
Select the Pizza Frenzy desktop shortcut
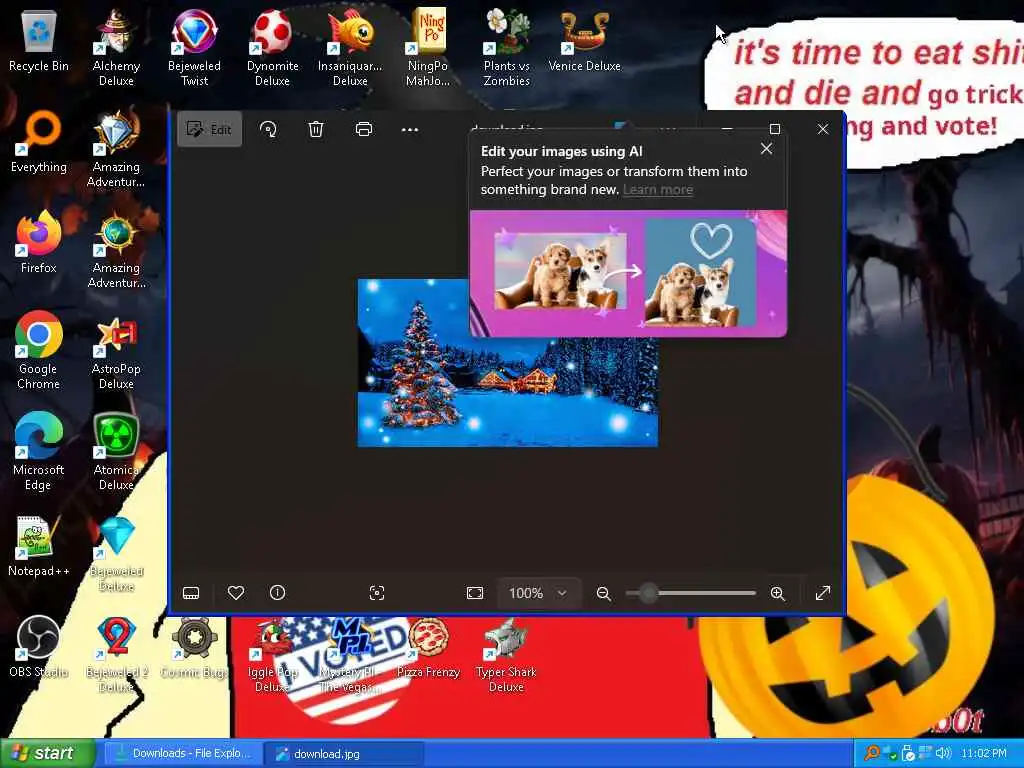pos(428,647)
